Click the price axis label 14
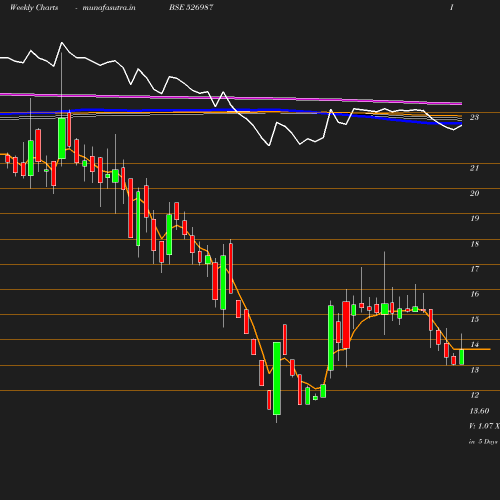500x500 pixels. tap(474, 345)
